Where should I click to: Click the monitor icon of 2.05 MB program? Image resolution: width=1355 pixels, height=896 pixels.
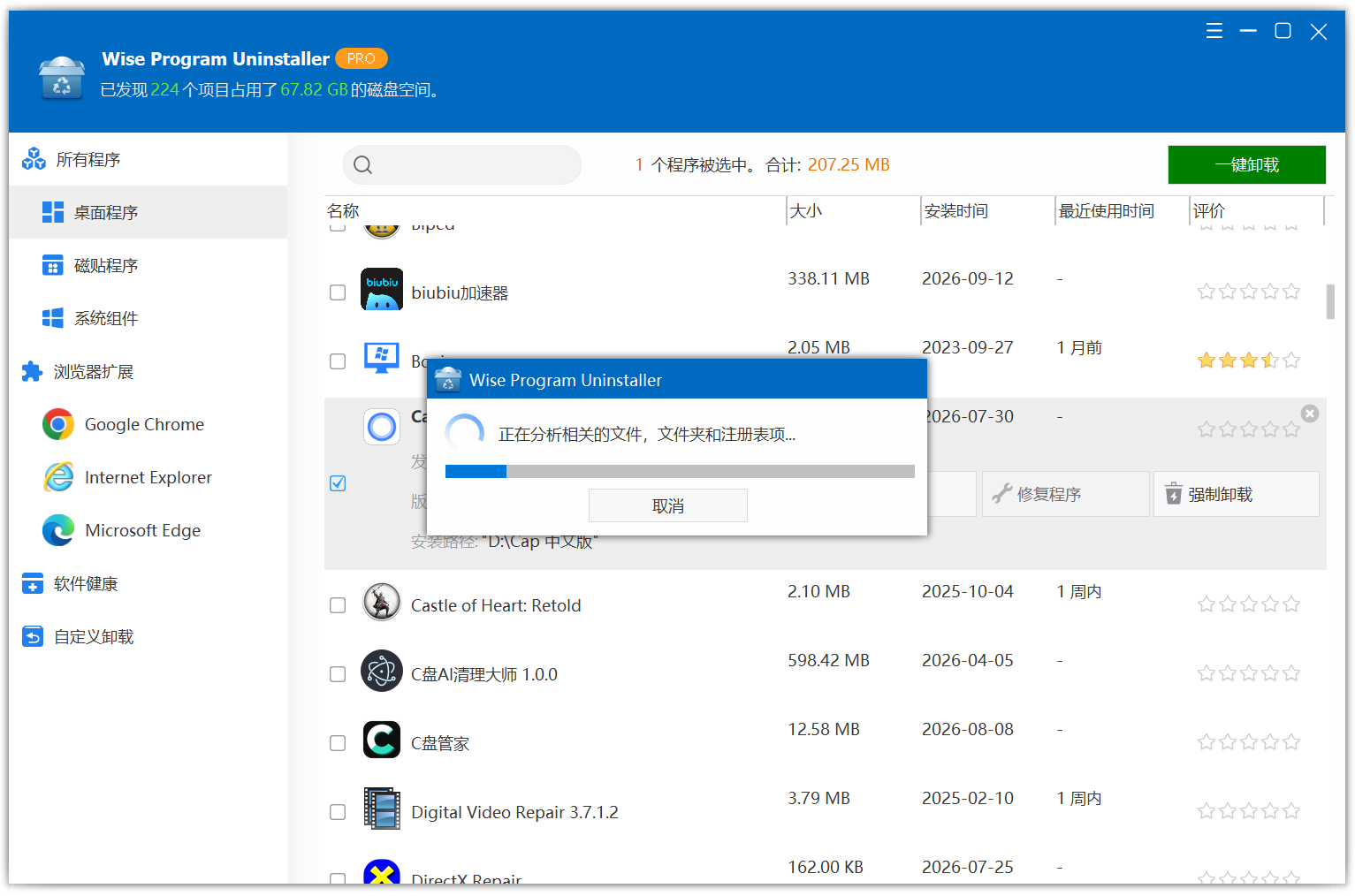coord(382,358)
